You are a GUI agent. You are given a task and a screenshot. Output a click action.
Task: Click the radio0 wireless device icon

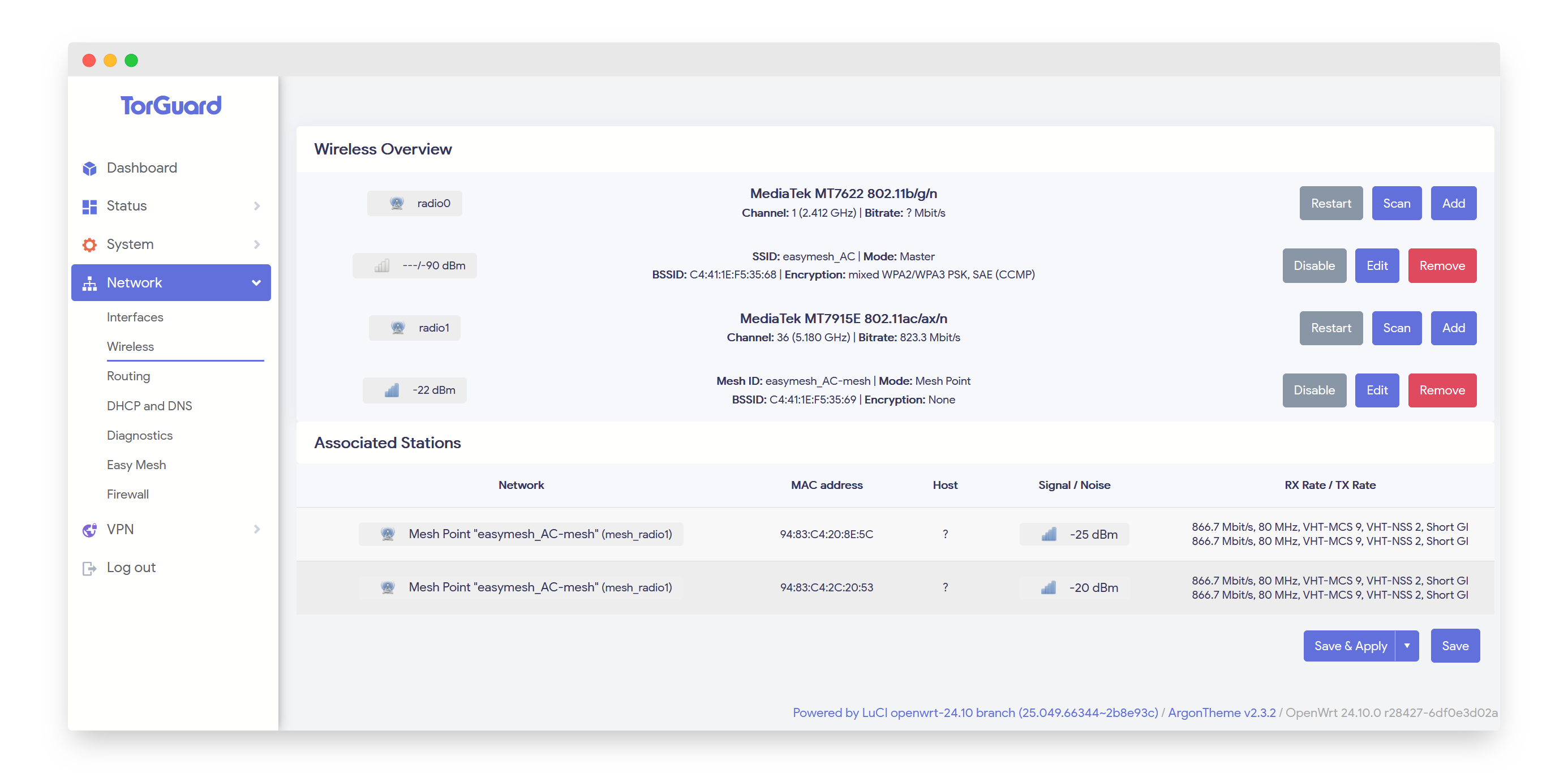tap(397, 203)
